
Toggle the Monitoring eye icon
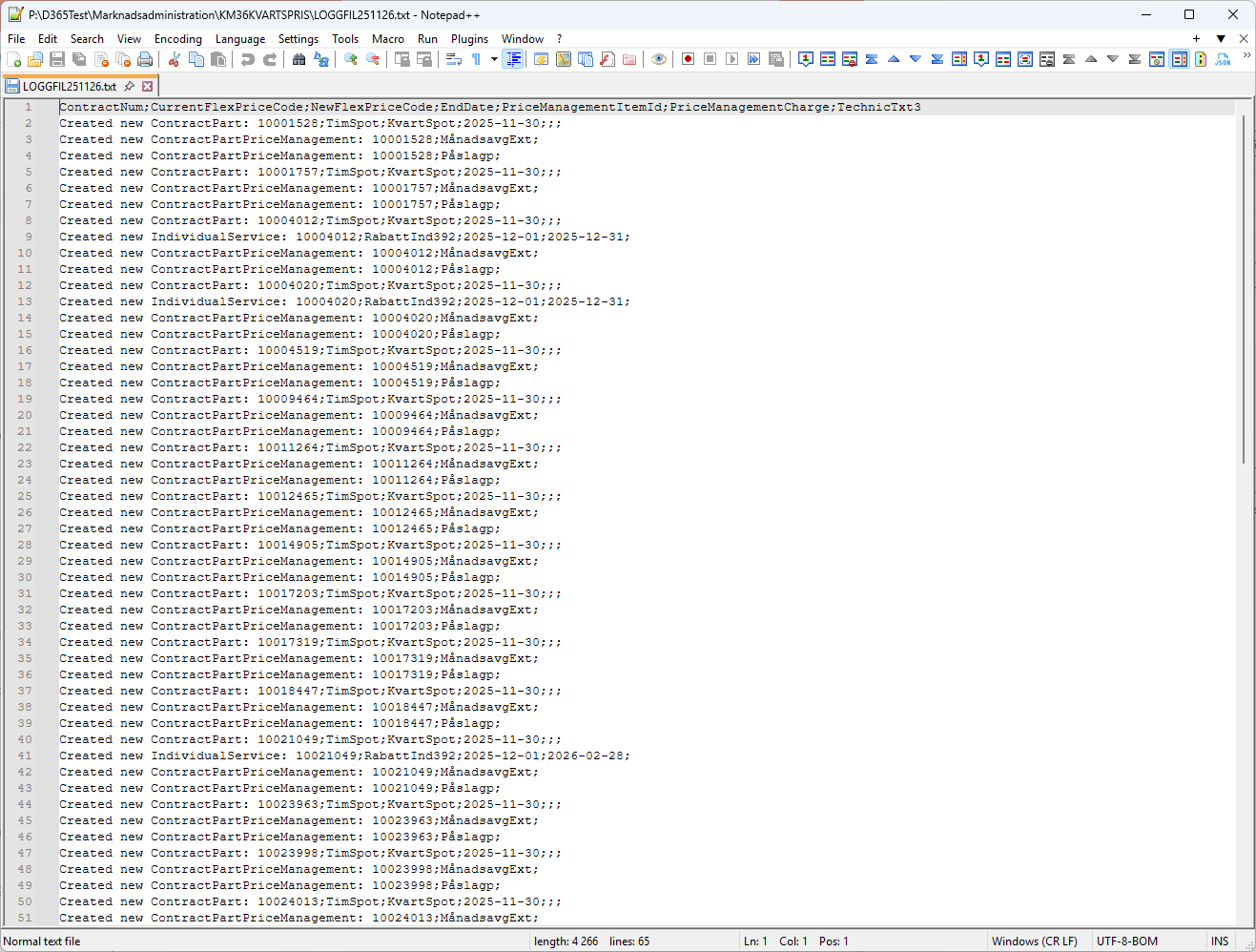coord(659,59)
